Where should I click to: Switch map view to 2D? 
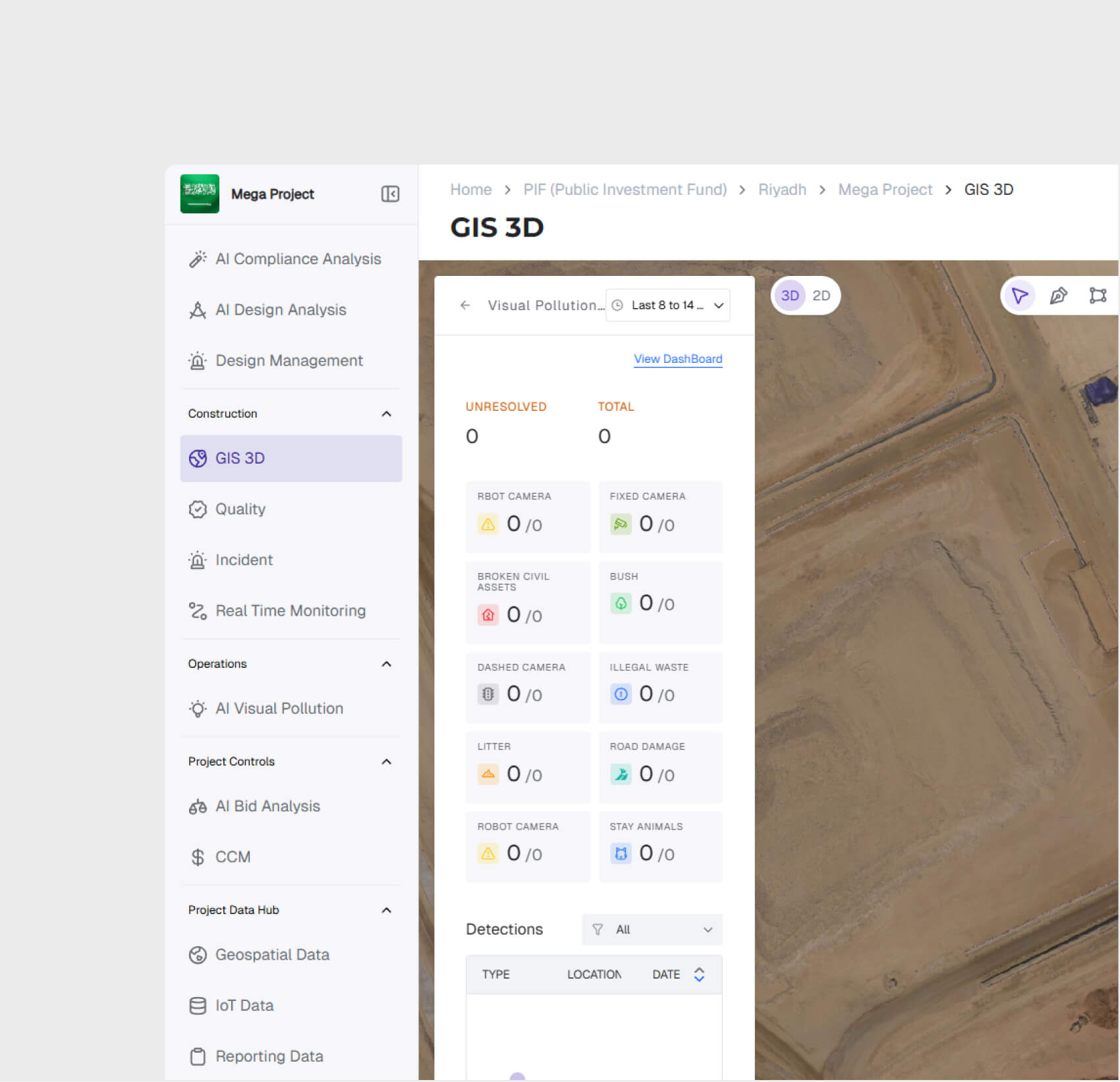click(x=822, y=296)
